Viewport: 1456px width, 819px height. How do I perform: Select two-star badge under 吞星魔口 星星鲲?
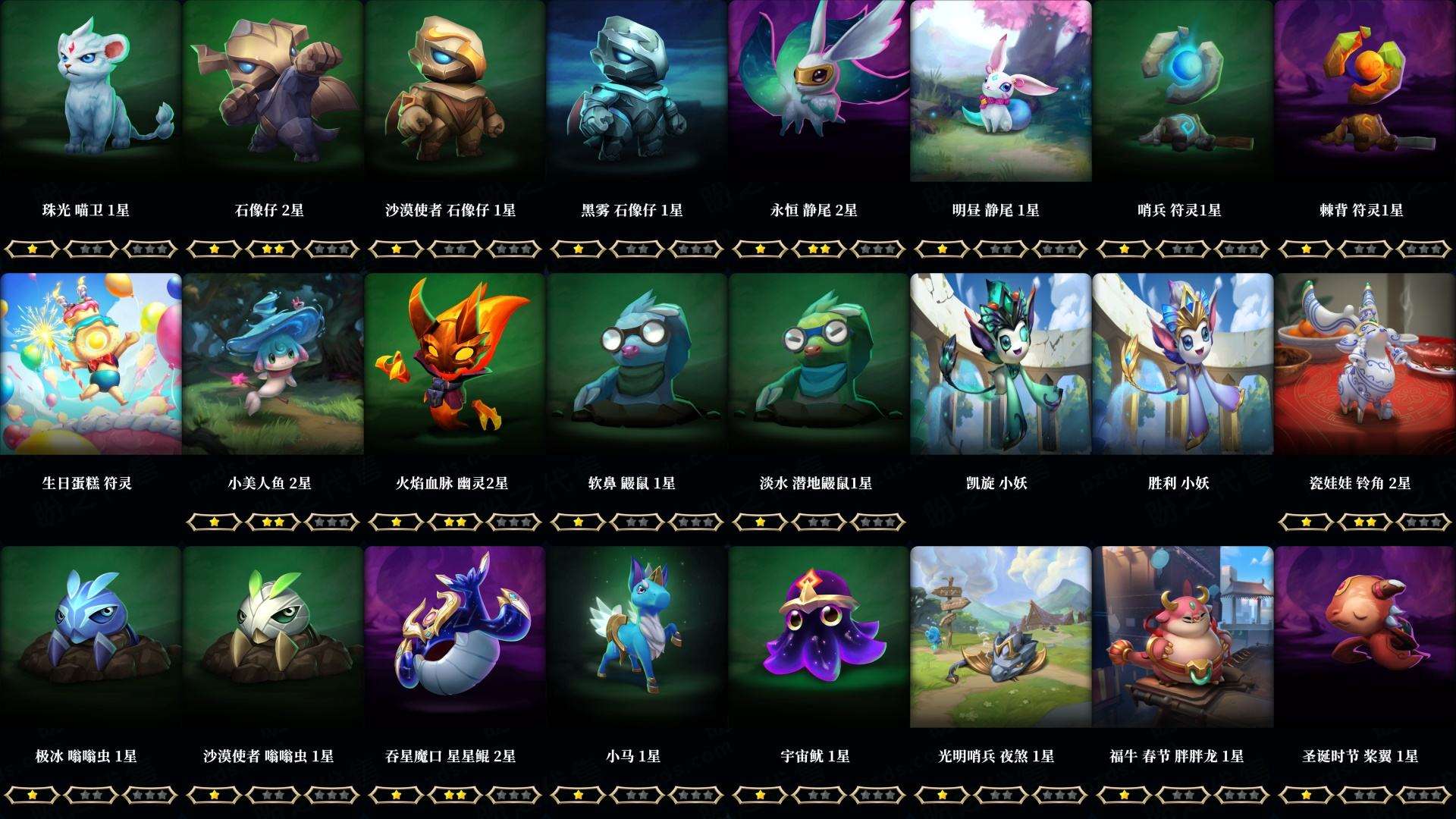pyautogui.click(x=455, y=795)
